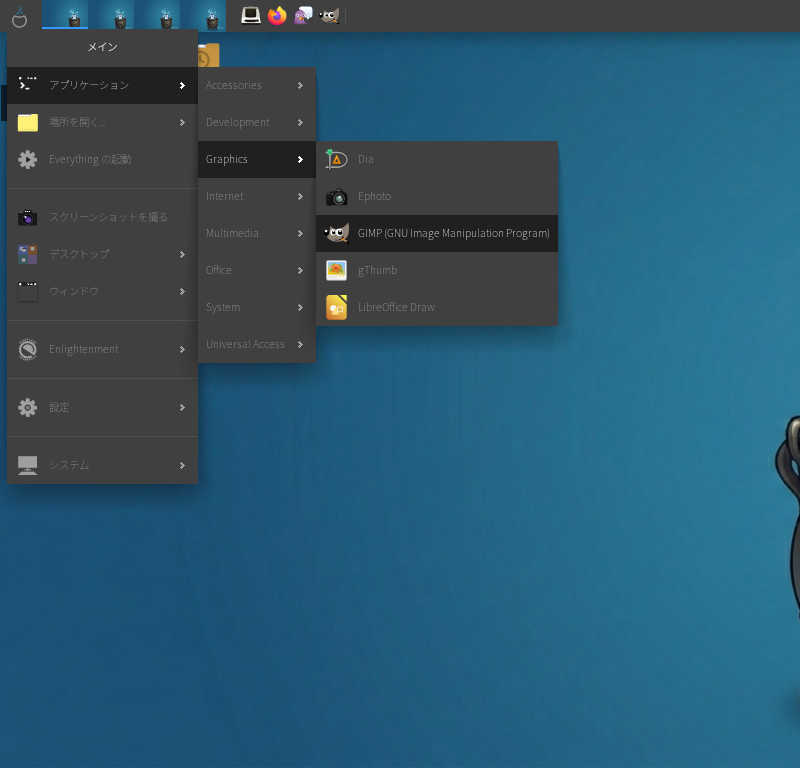Click the gear icon beside Everything の起動

[x=28, y=160]
